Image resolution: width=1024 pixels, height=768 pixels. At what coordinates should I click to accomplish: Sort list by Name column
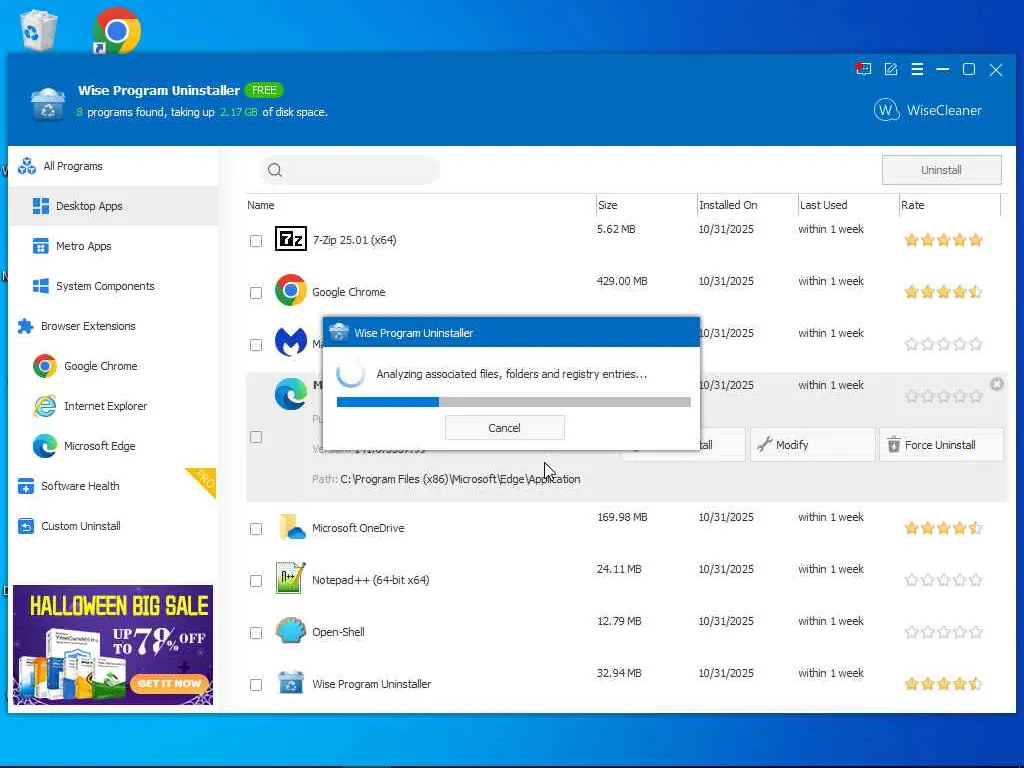tap(420, 205)
